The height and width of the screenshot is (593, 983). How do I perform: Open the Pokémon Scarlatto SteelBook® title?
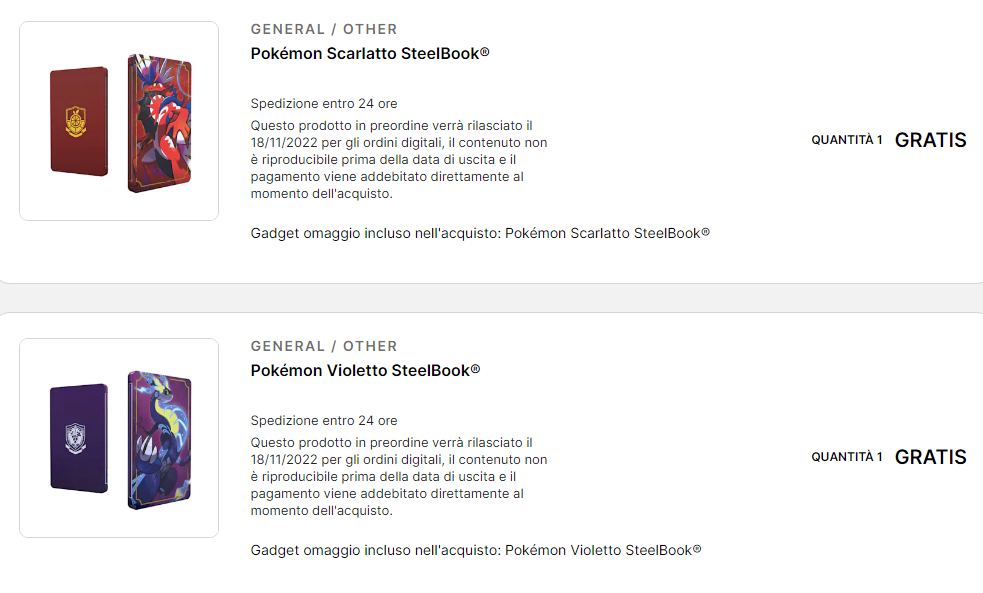click(370, 53)
